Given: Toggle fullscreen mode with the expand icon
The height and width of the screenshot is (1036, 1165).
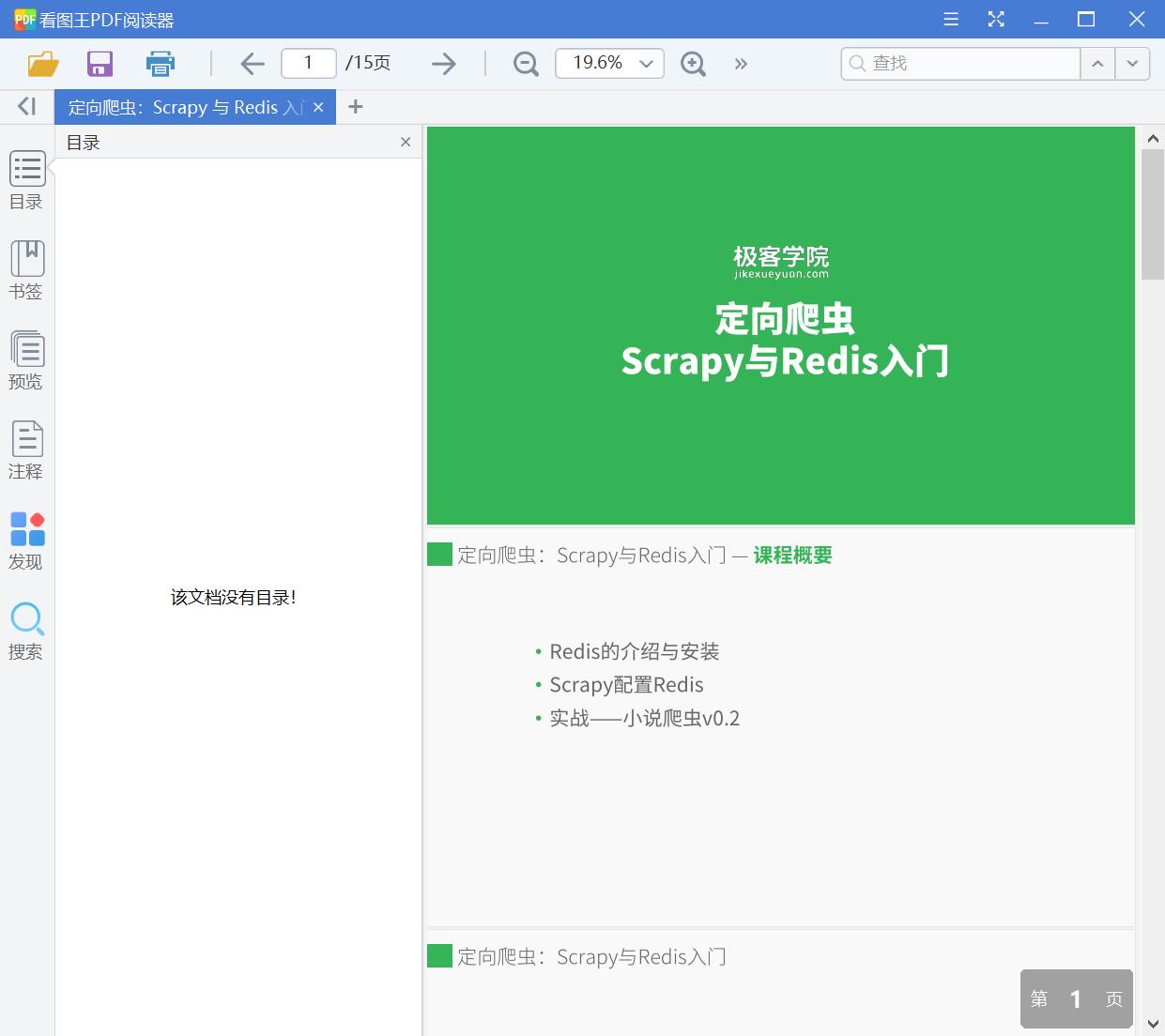Looking at the screenshot, I should click(995, 19).
